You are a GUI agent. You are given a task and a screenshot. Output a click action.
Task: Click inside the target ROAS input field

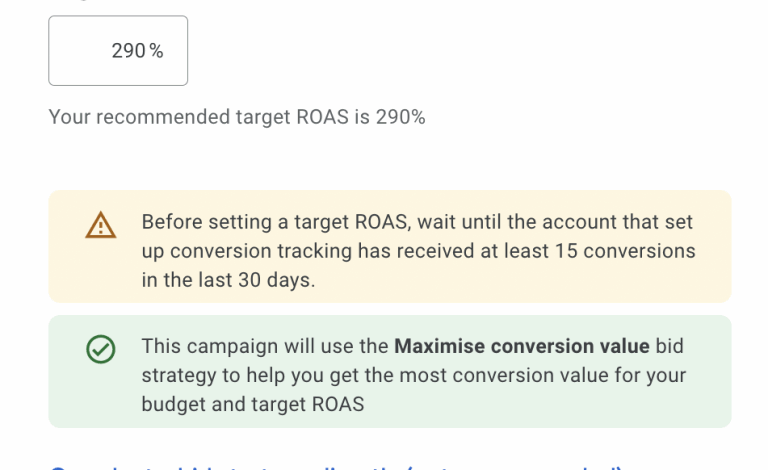[118, 51]
